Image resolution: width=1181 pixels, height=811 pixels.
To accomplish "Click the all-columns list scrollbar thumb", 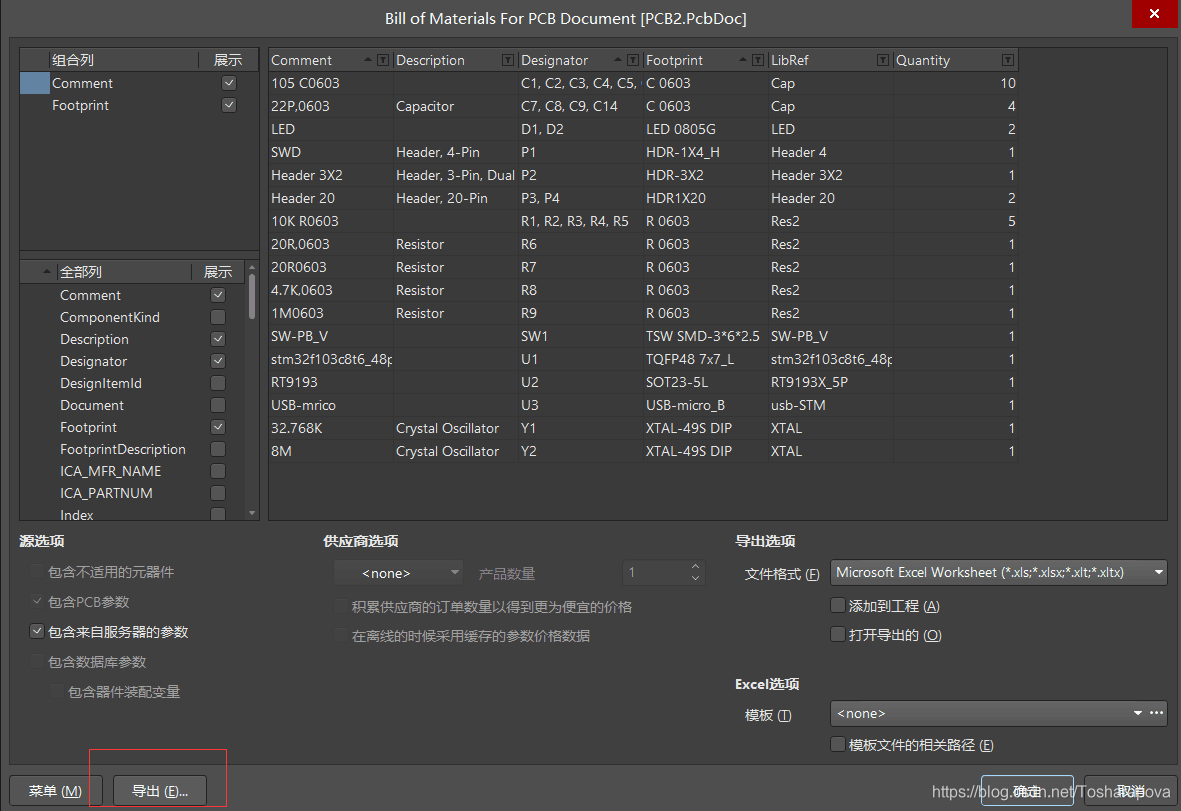I will point(252,297).
